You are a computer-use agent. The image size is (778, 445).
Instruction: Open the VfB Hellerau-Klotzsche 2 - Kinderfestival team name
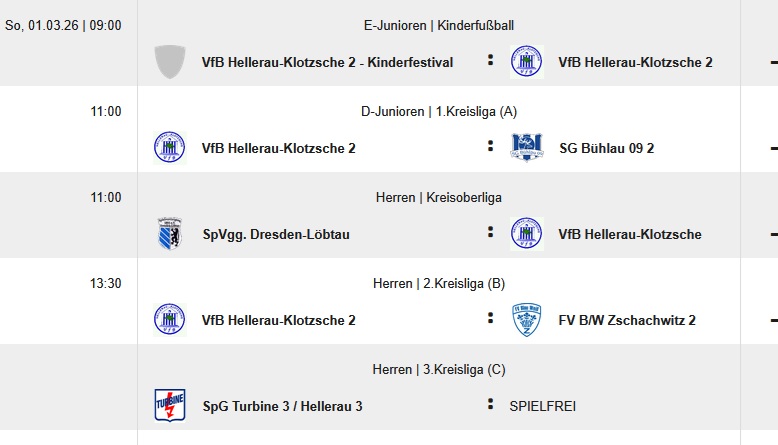pyautogui.click(x=327, y=62)
